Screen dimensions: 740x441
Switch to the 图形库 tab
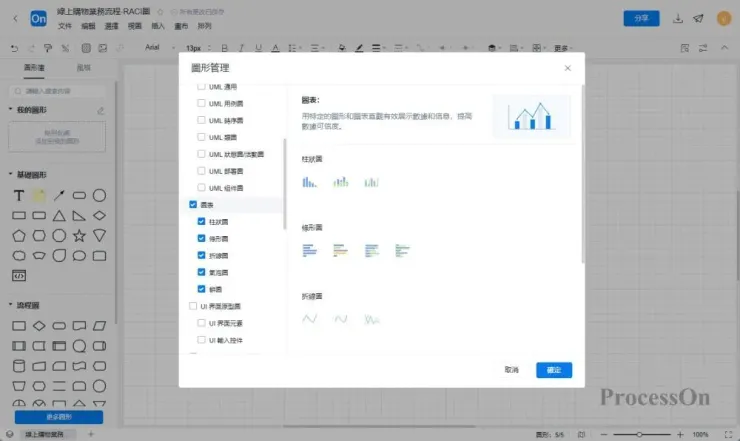(34, 68)
